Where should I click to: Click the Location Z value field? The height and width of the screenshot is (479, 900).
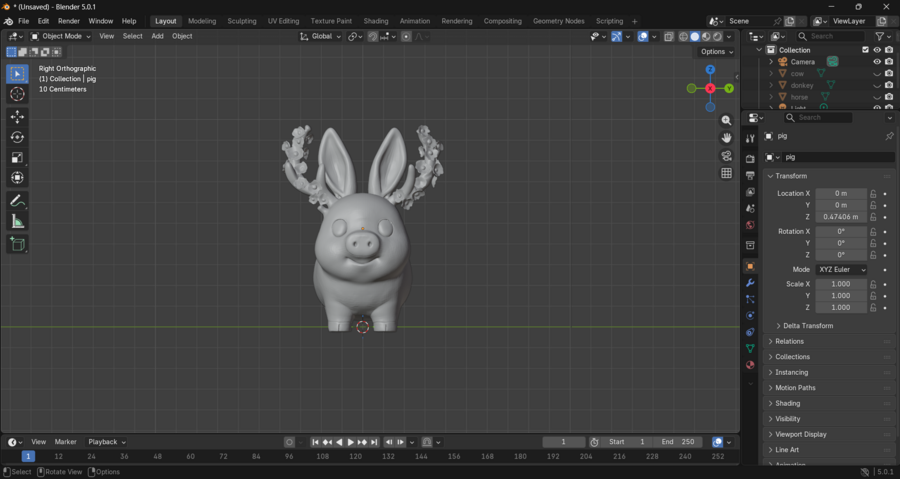coord(840,217)
